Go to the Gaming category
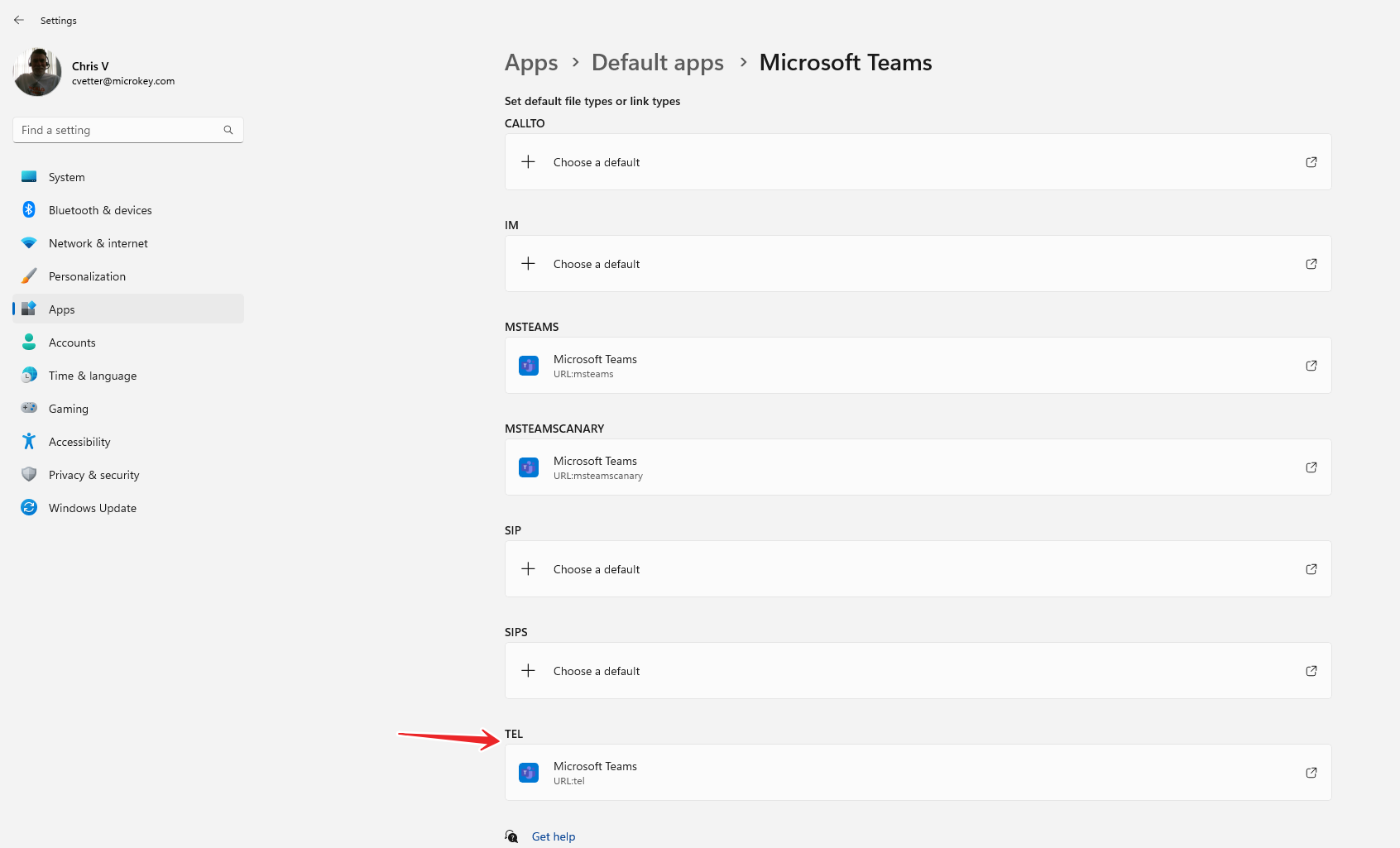This screenshot has height=848, width=1400. (128, 408)
